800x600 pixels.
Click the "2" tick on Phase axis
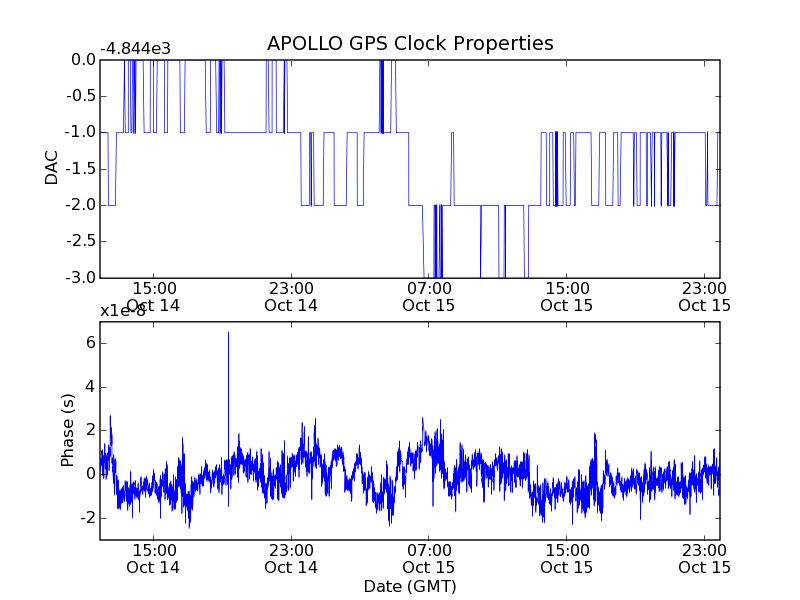[x=91, y=430]
